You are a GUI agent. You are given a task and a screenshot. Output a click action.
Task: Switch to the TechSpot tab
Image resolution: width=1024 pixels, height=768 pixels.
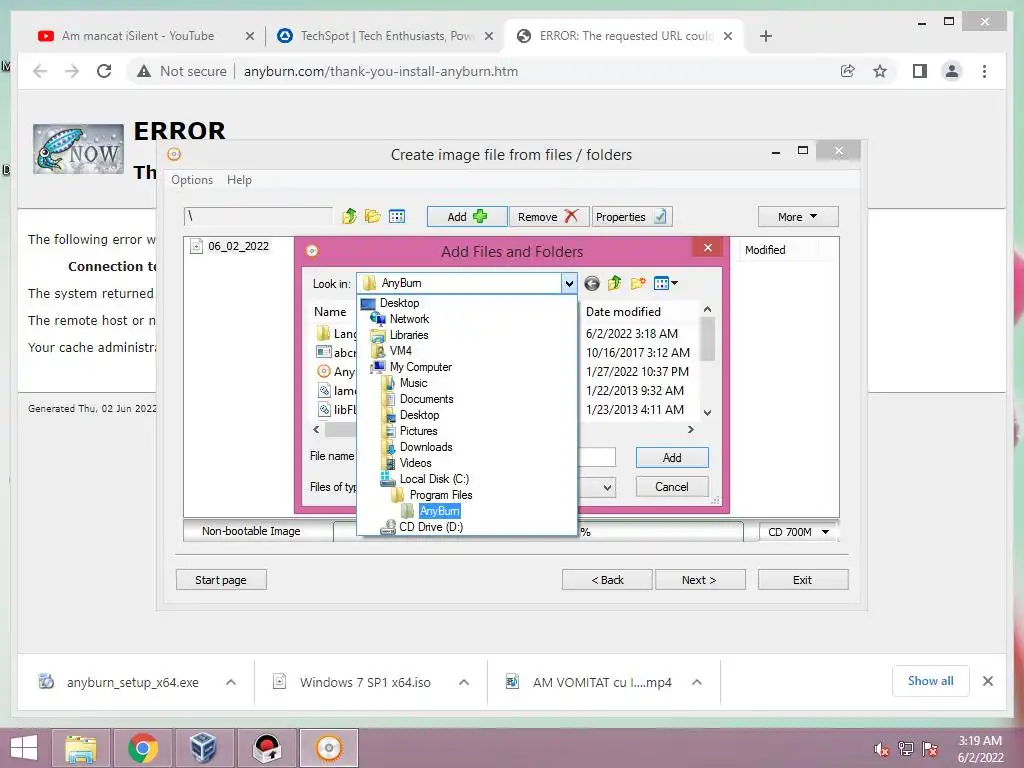[x=387, y=36]
